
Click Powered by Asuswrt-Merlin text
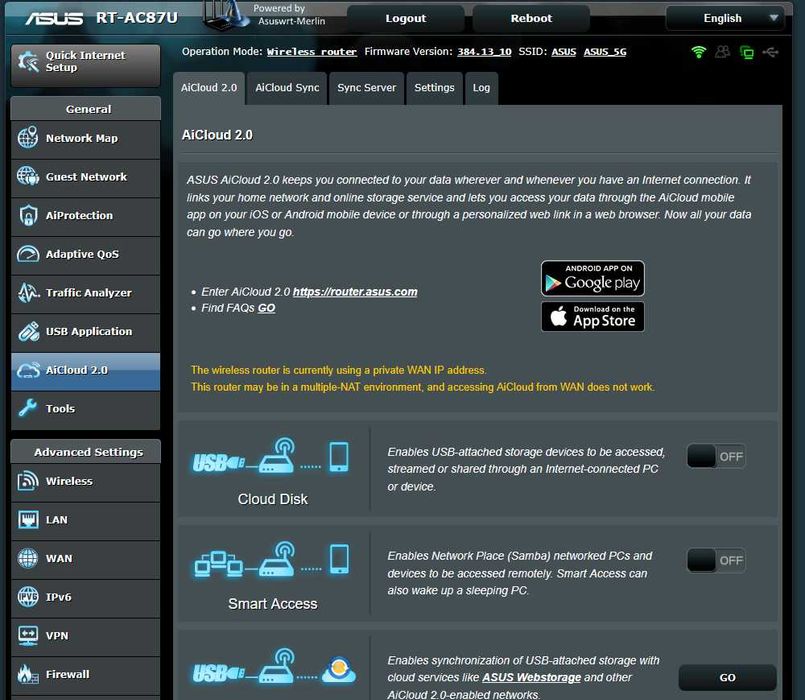(x=291, y=15)
